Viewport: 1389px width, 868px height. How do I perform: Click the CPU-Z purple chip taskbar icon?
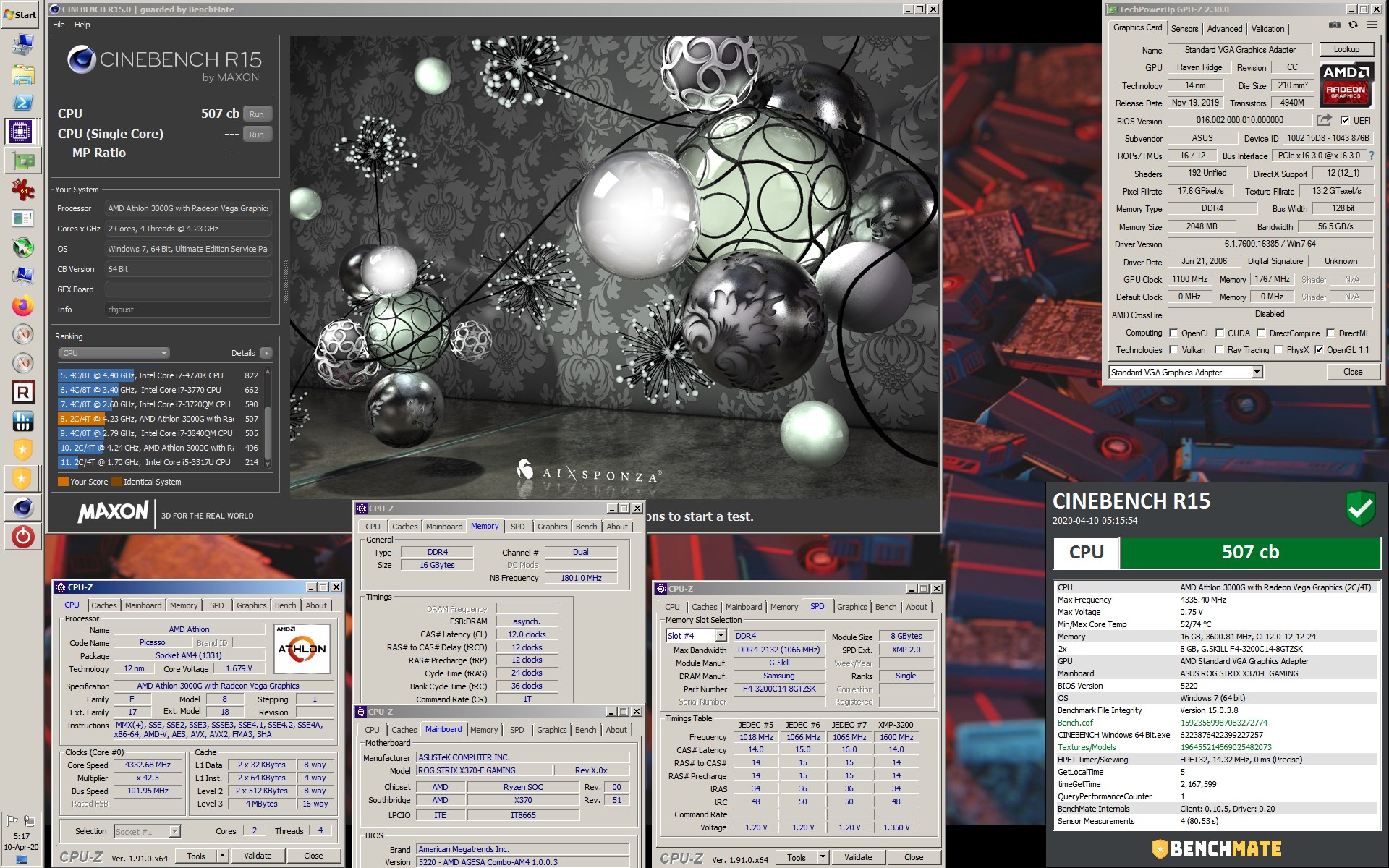tap(20, 132)
